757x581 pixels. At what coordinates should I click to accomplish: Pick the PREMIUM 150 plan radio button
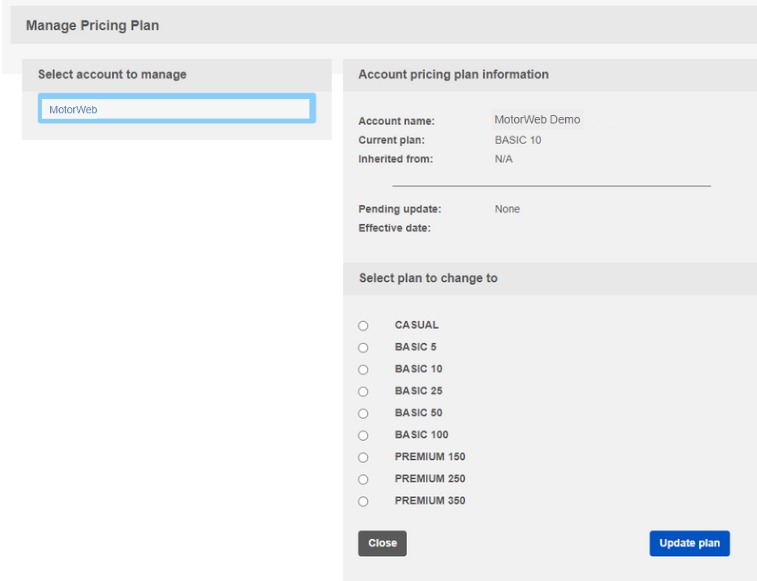[x=363, y=457]
